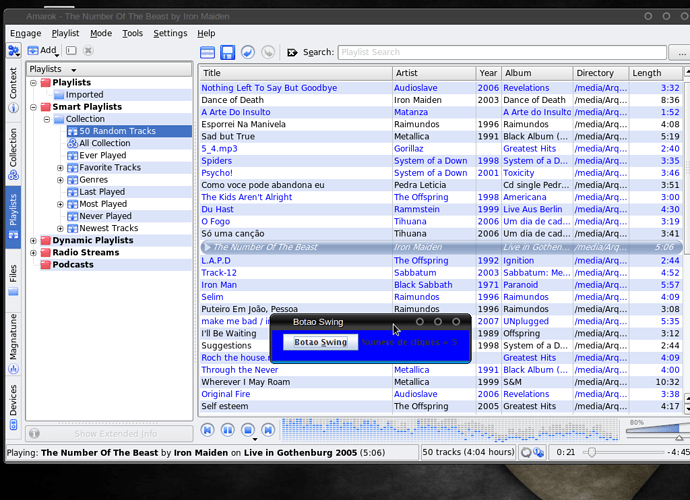The image size is (690, 500).
Task: Skip to the next track
Action: pos(268,430)
